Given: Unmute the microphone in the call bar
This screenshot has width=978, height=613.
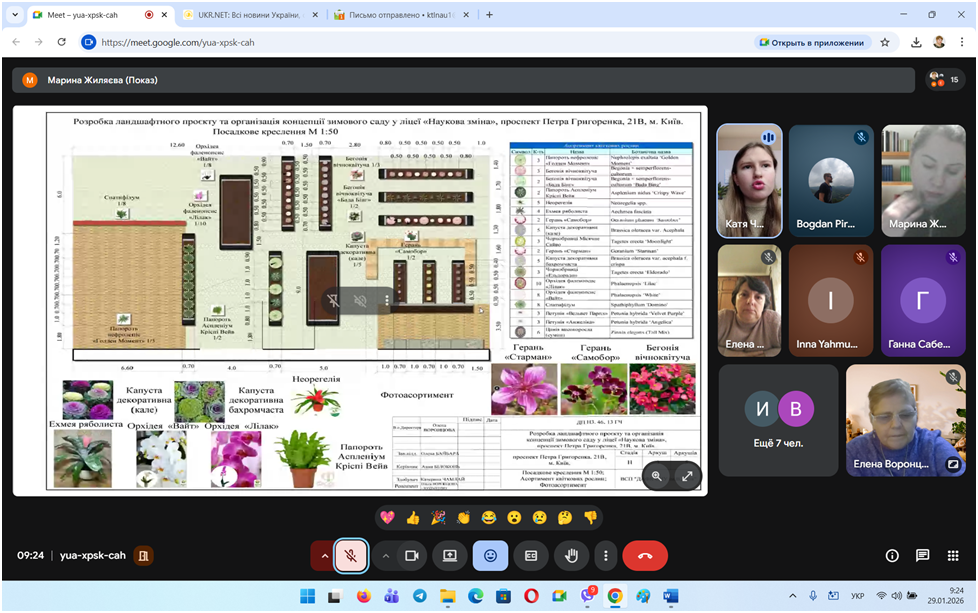Looking at the screenshot, I should click(x=350, y=555).
